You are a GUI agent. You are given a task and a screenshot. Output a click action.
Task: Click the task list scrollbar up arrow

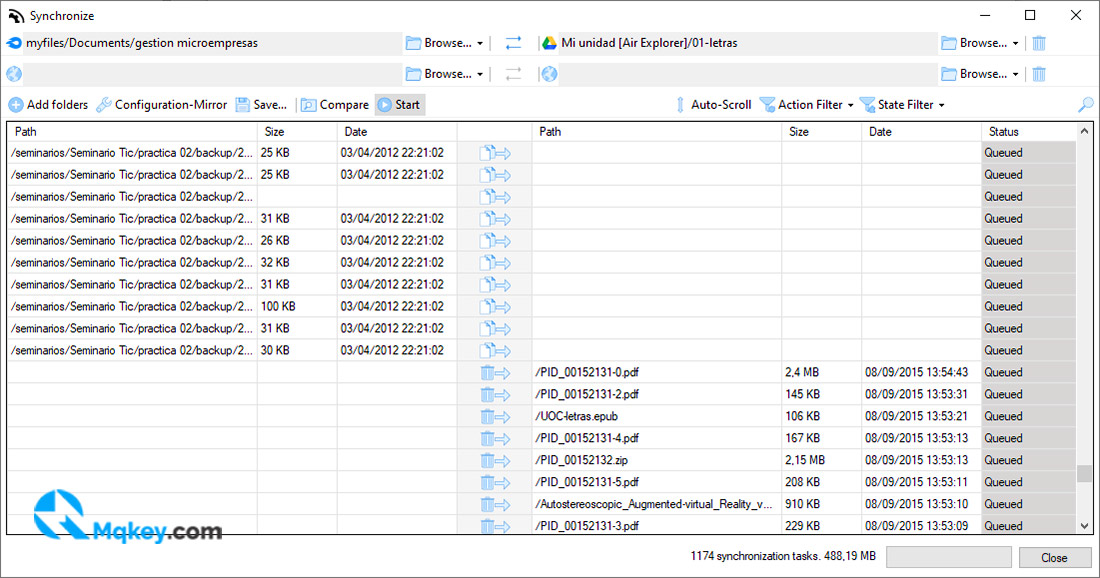(1085, 131)
